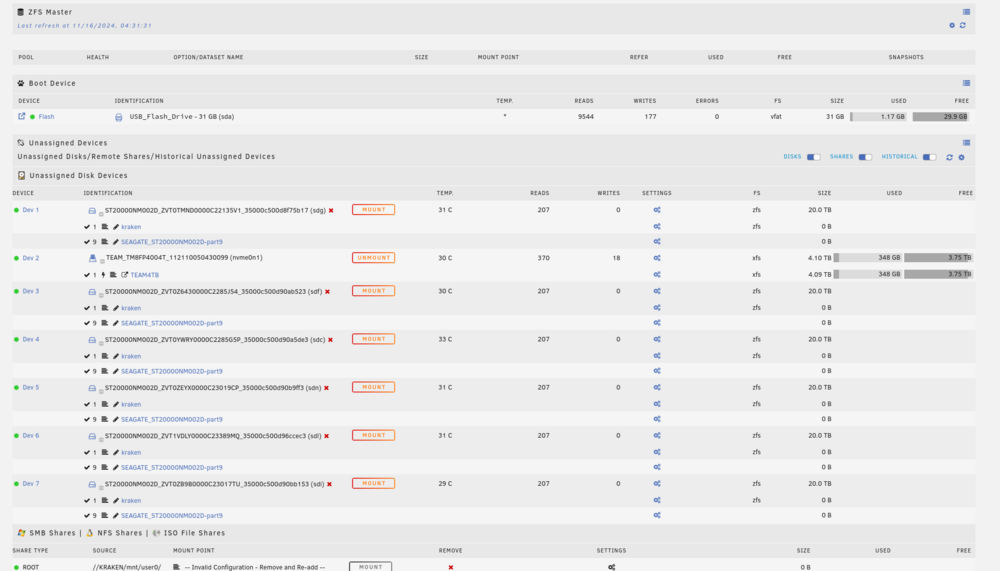Click list icon in Boot Device header
1000x571 pixels.
(966, 83)
